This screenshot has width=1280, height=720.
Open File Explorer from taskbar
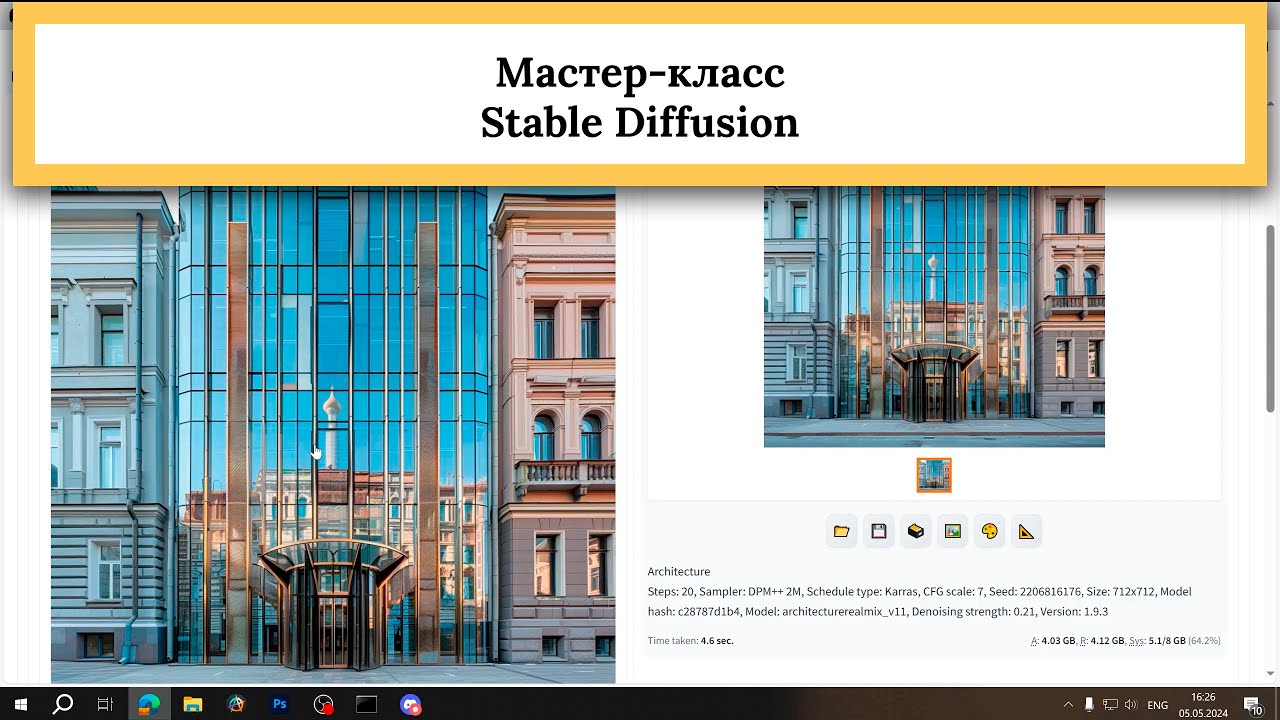click(192, 704)
